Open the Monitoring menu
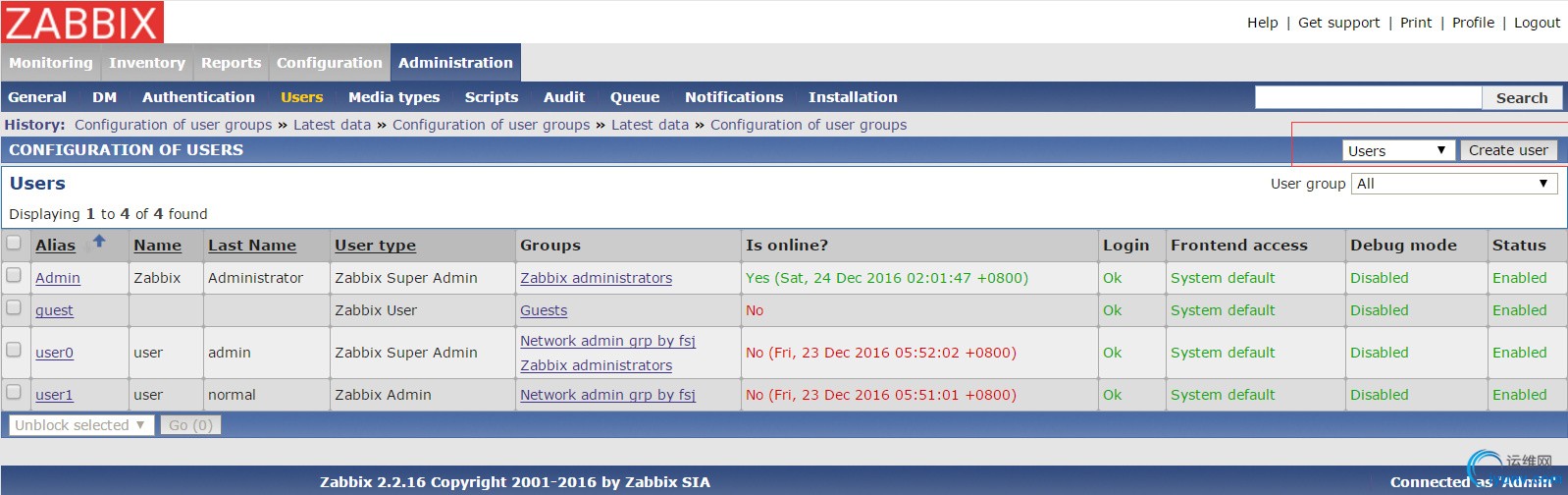1568x495 pixels. [x=51, y=63]
